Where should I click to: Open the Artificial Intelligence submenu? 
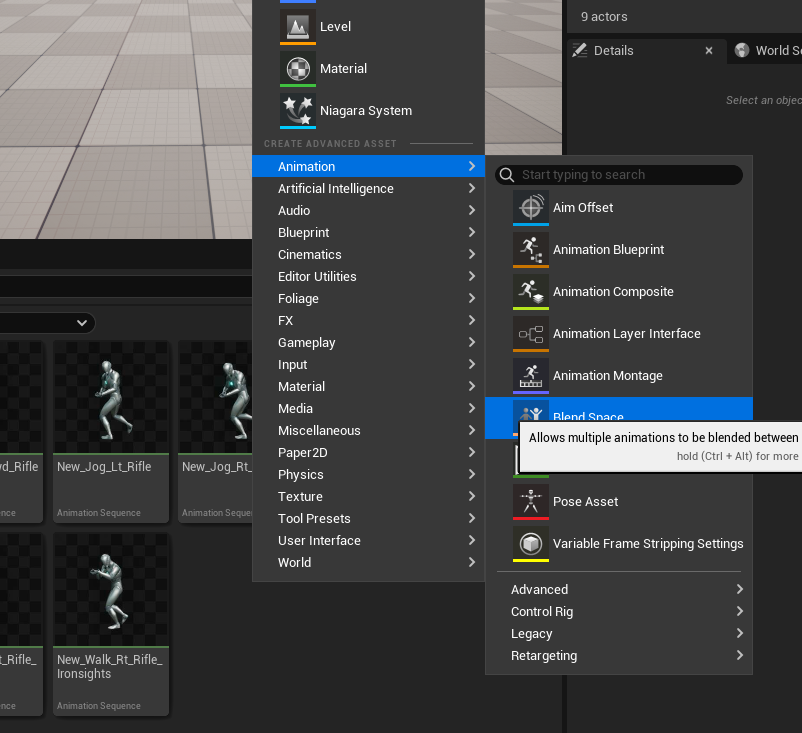368,188
